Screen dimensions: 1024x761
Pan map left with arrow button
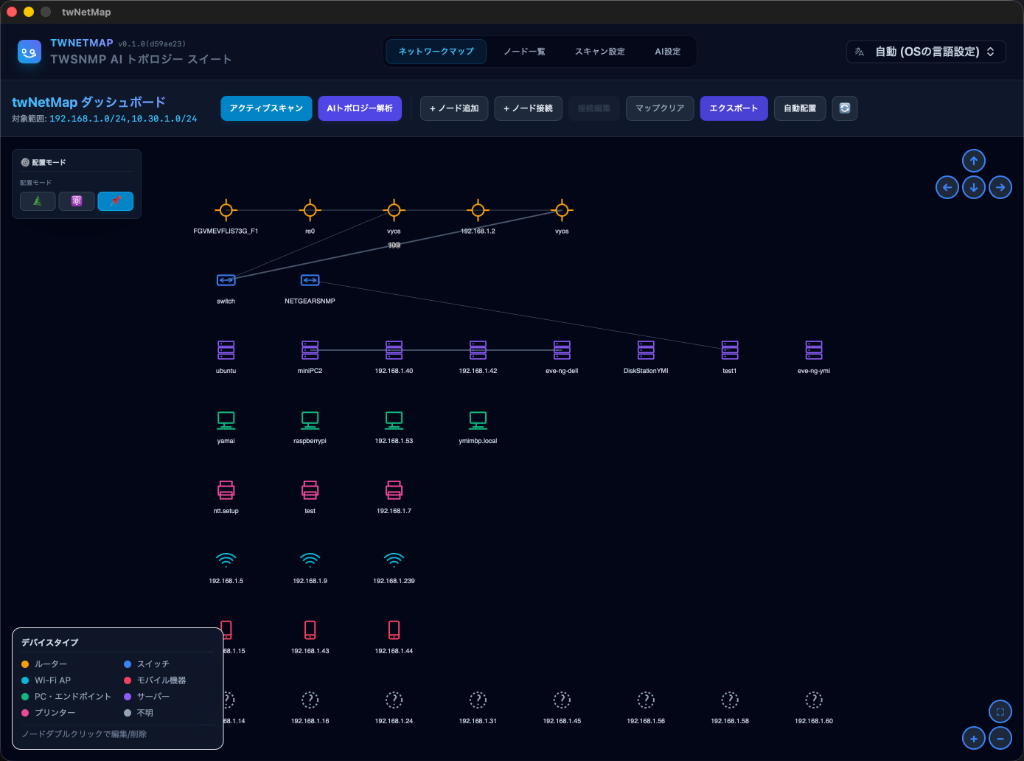click(x=947, y=187)
